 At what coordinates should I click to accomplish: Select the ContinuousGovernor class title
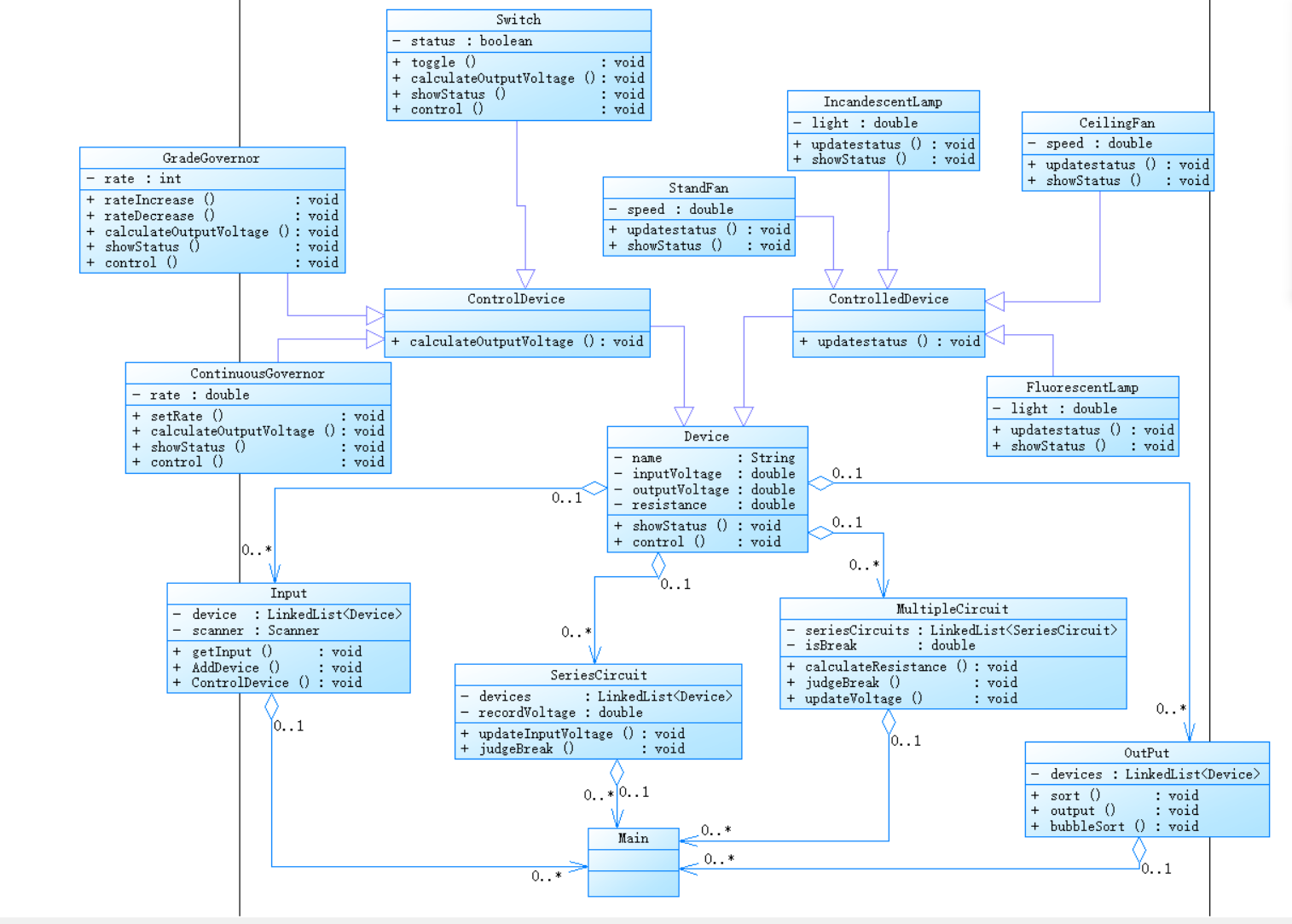point(258,373)
